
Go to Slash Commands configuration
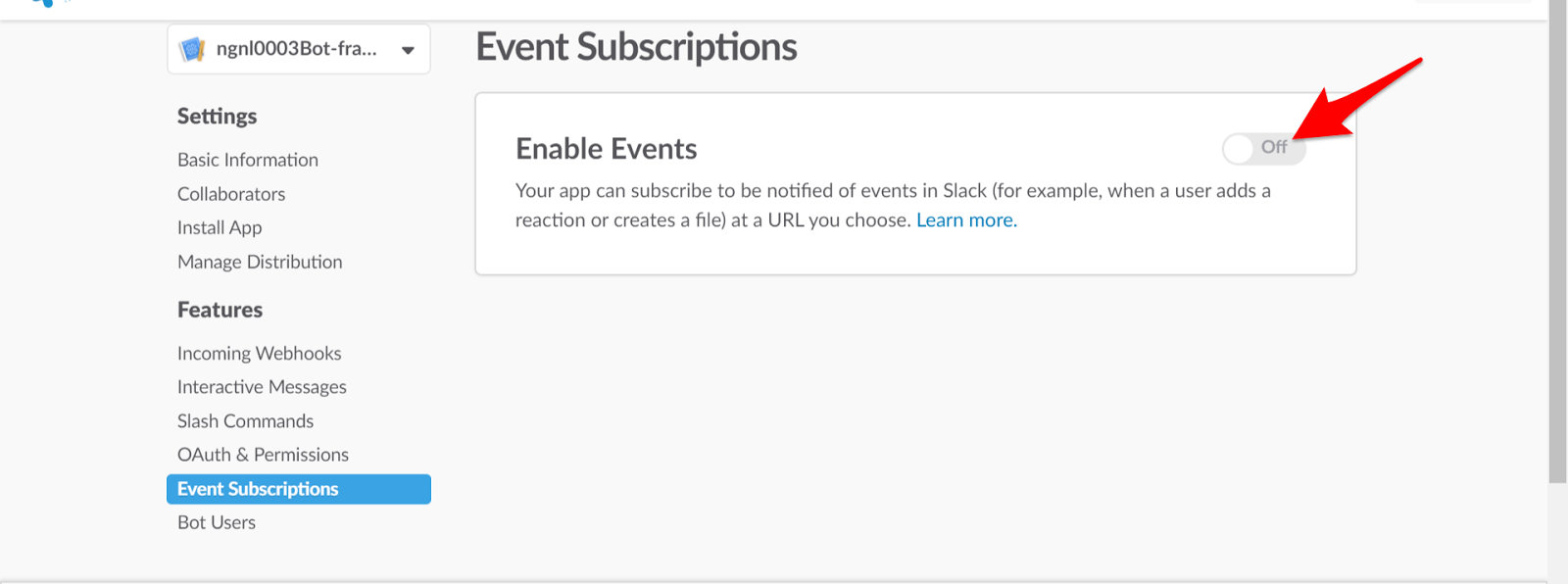[245, 420]
